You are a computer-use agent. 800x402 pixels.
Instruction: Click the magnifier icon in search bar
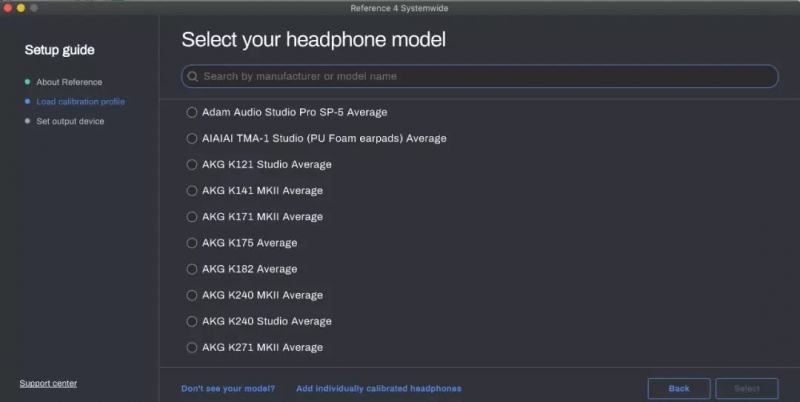(192, 77)
